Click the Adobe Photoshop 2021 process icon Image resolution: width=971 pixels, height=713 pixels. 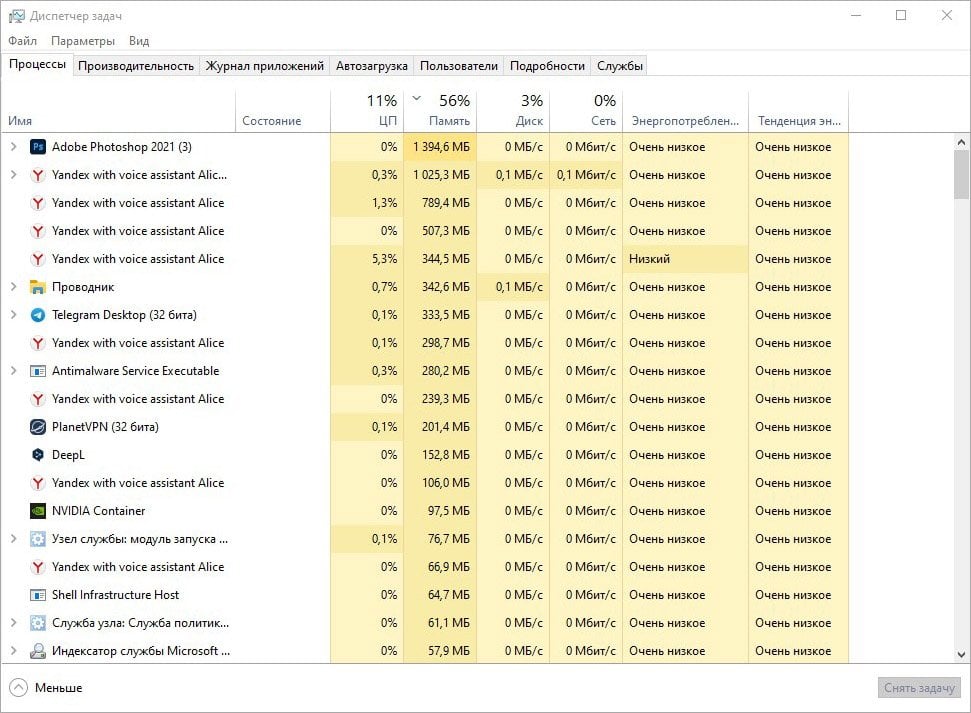pyautogui.click(x=38, y=147)
